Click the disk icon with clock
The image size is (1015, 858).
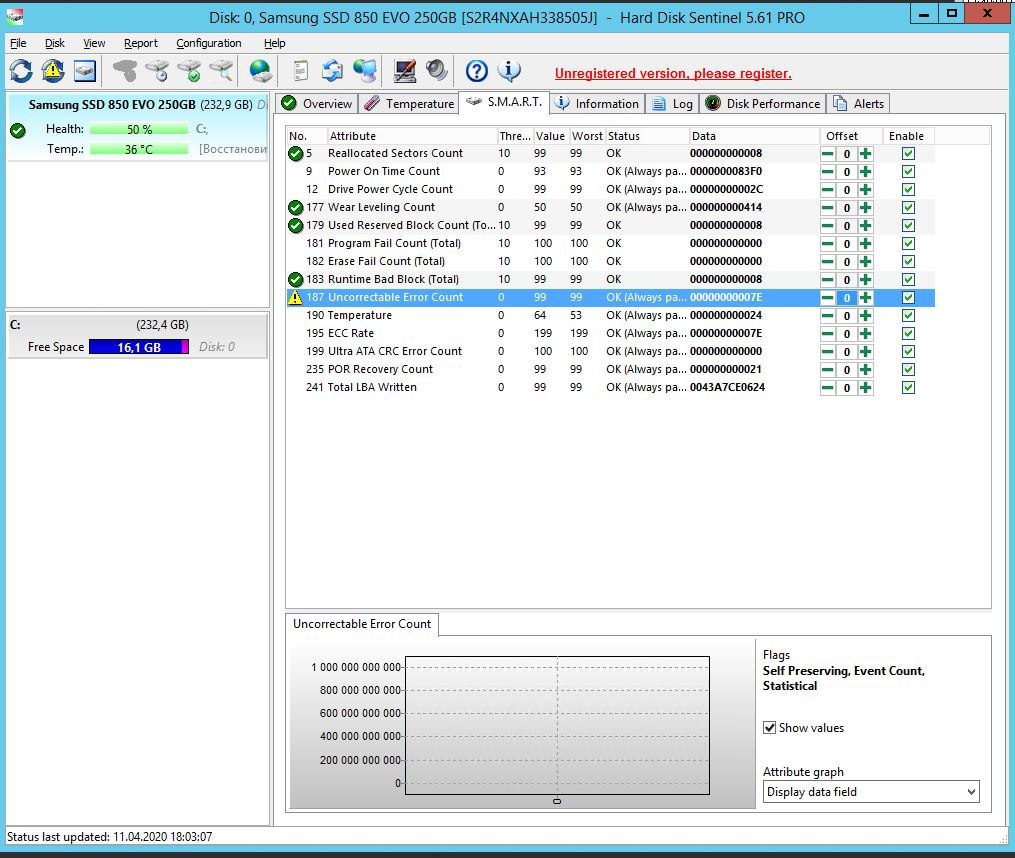157,71
